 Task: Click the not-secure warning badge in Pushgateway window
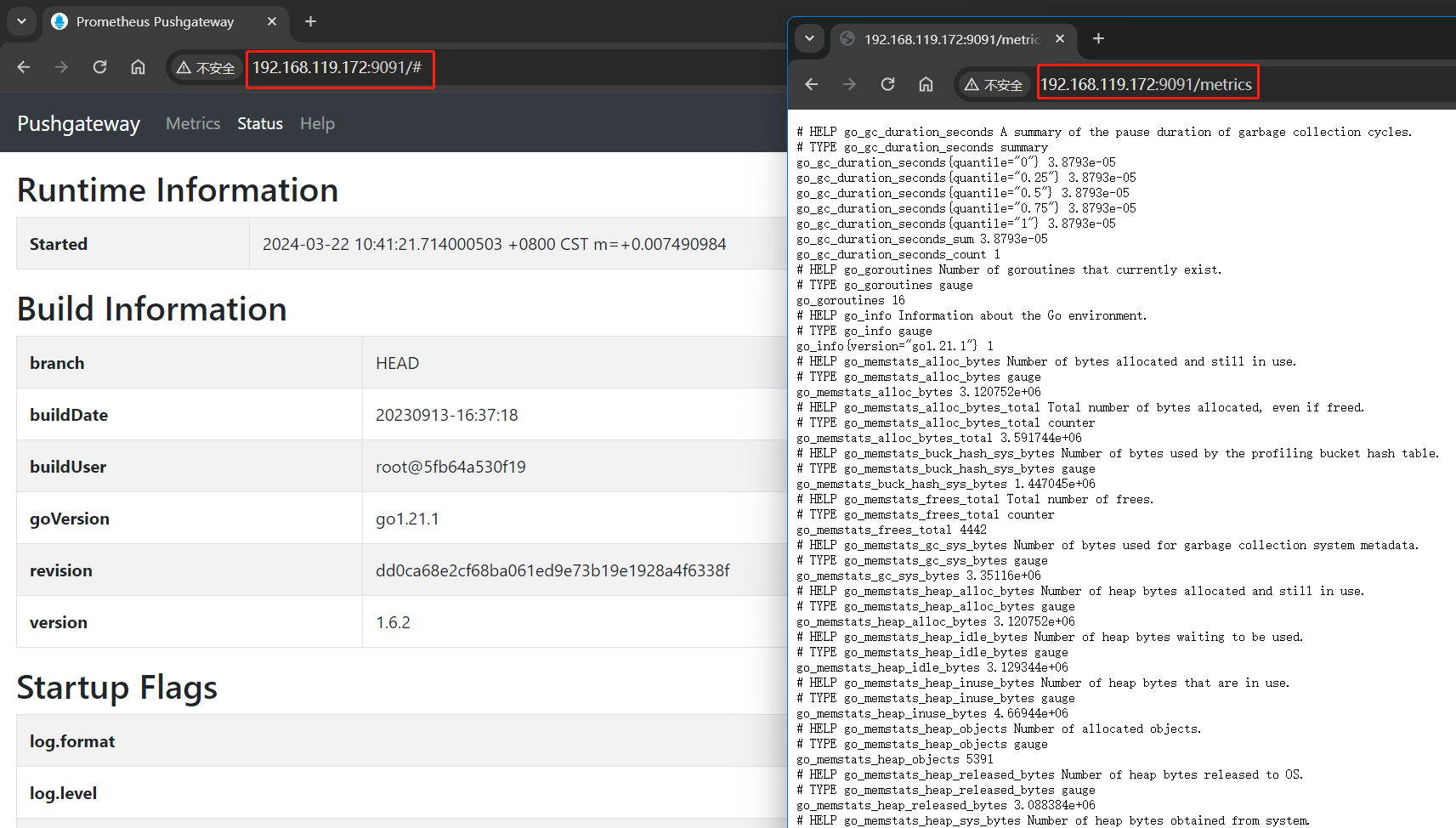click(205, 68)
